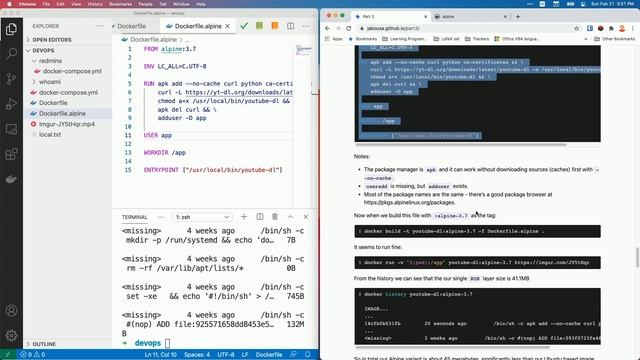Viewport: 640px width, 360px height.
Task: Select the TERMINAL panel tab
Action: pyautogui.click(x=134, y=217)
